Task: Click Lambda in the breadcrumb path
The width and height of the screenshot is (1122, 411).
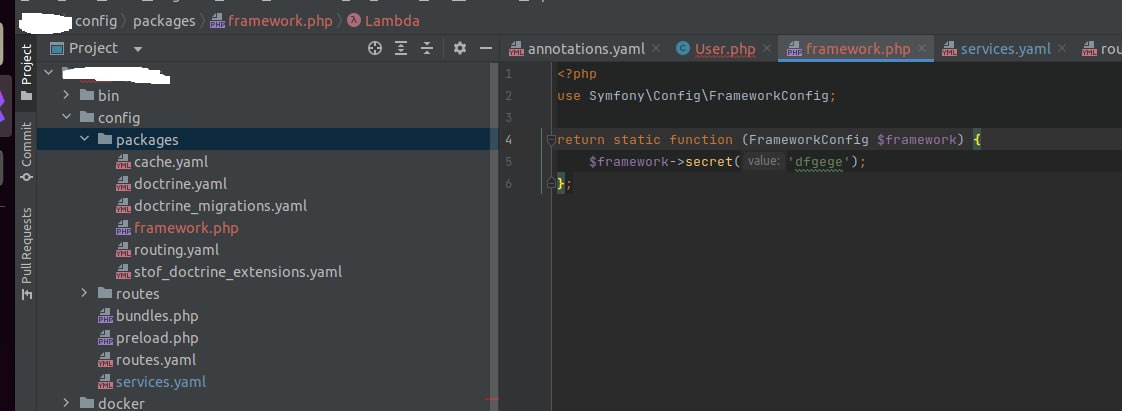Action: coord(392,21)
